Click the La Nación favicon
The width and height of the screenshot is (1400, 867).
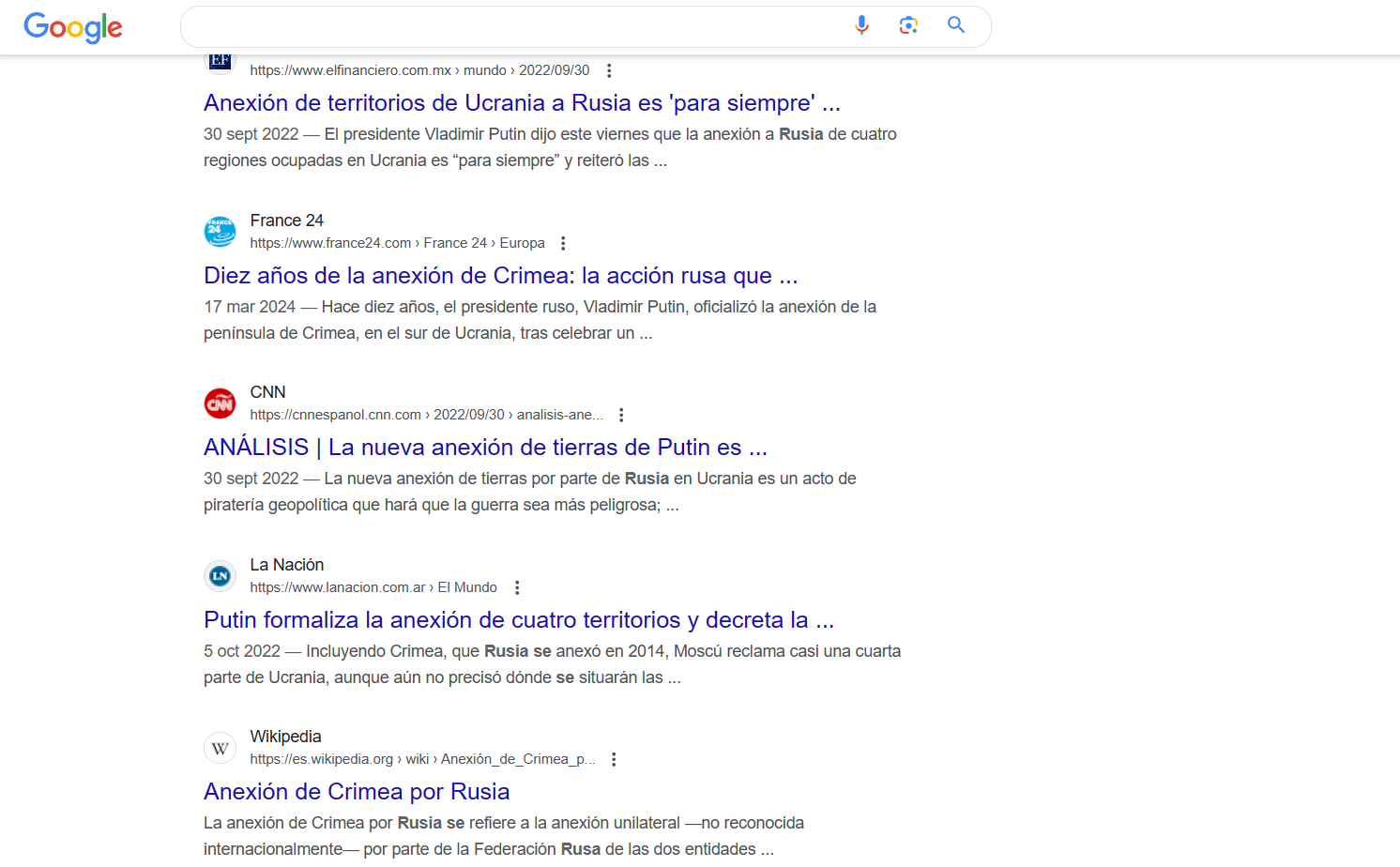point(221,575)
